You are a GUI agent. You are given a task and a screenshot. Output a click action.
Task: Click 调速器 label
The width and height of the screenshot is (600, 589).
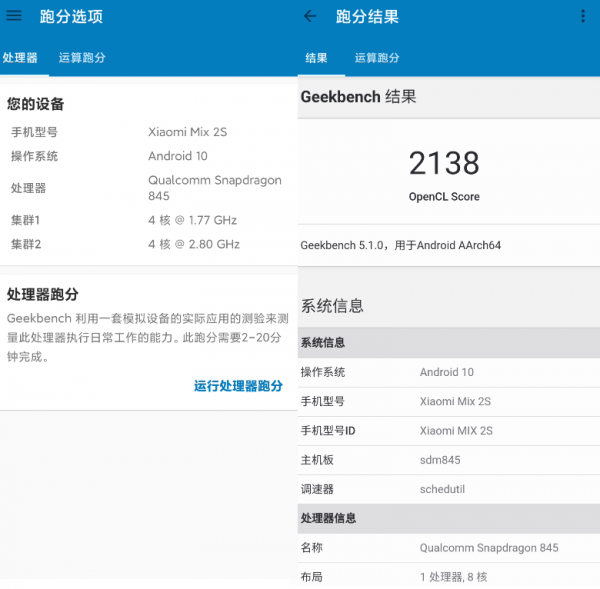(x=317, y=489)
